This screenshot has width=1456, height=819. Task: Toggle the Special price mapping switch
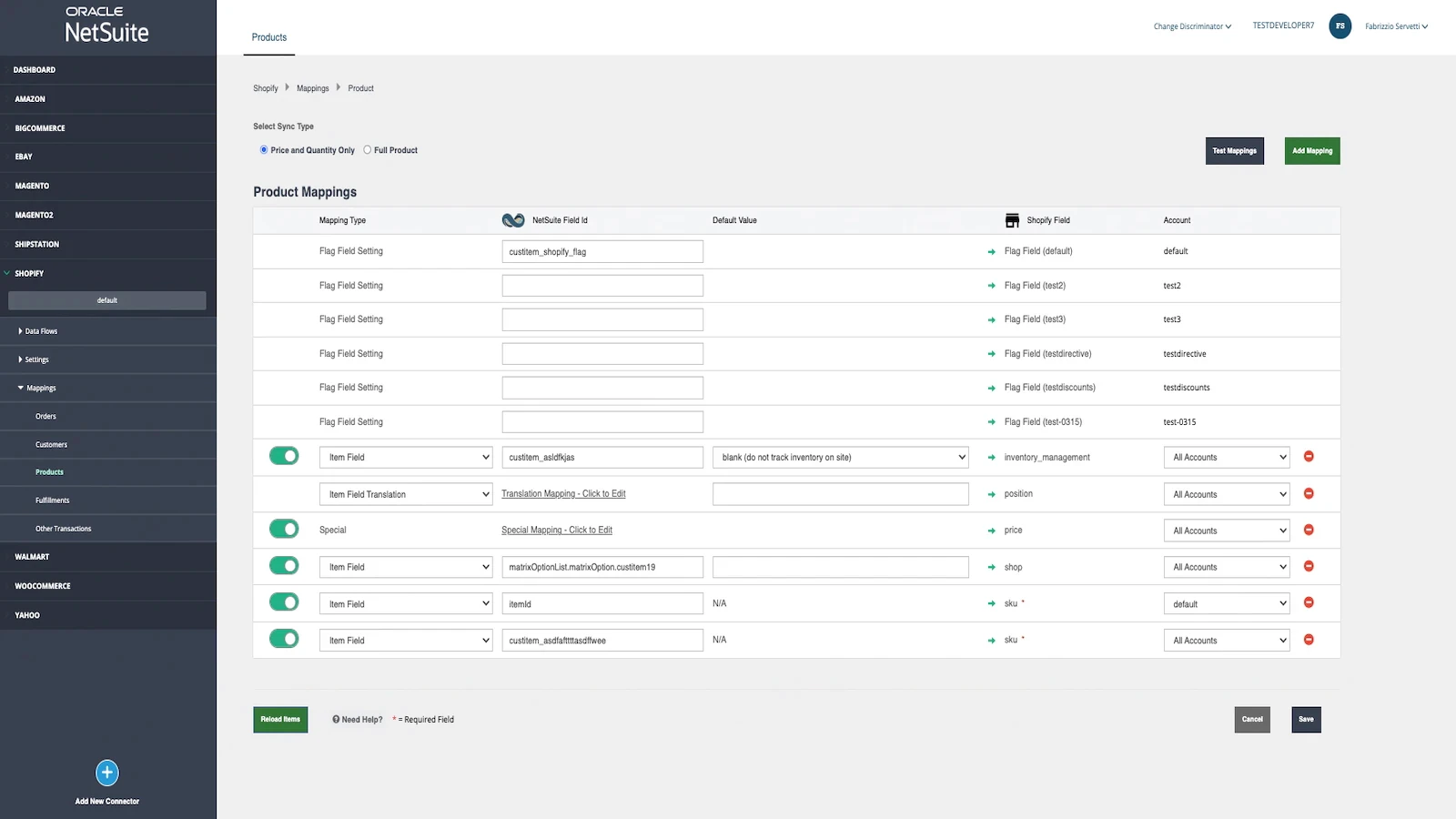[284, 529]
